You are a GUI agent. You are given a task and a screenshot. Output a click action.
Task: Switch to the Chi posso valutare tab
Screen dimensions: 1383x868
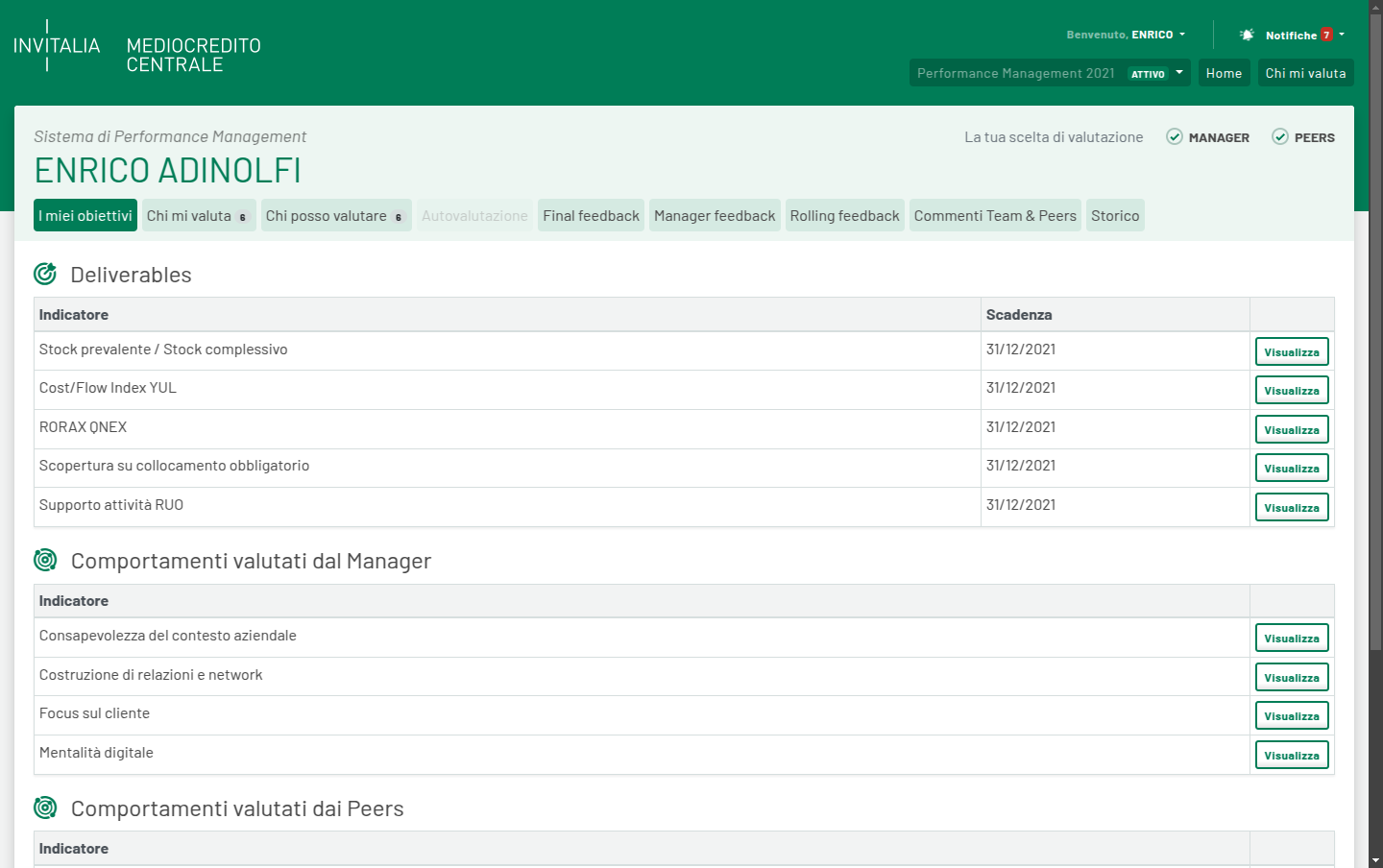(x=336, y=215)
